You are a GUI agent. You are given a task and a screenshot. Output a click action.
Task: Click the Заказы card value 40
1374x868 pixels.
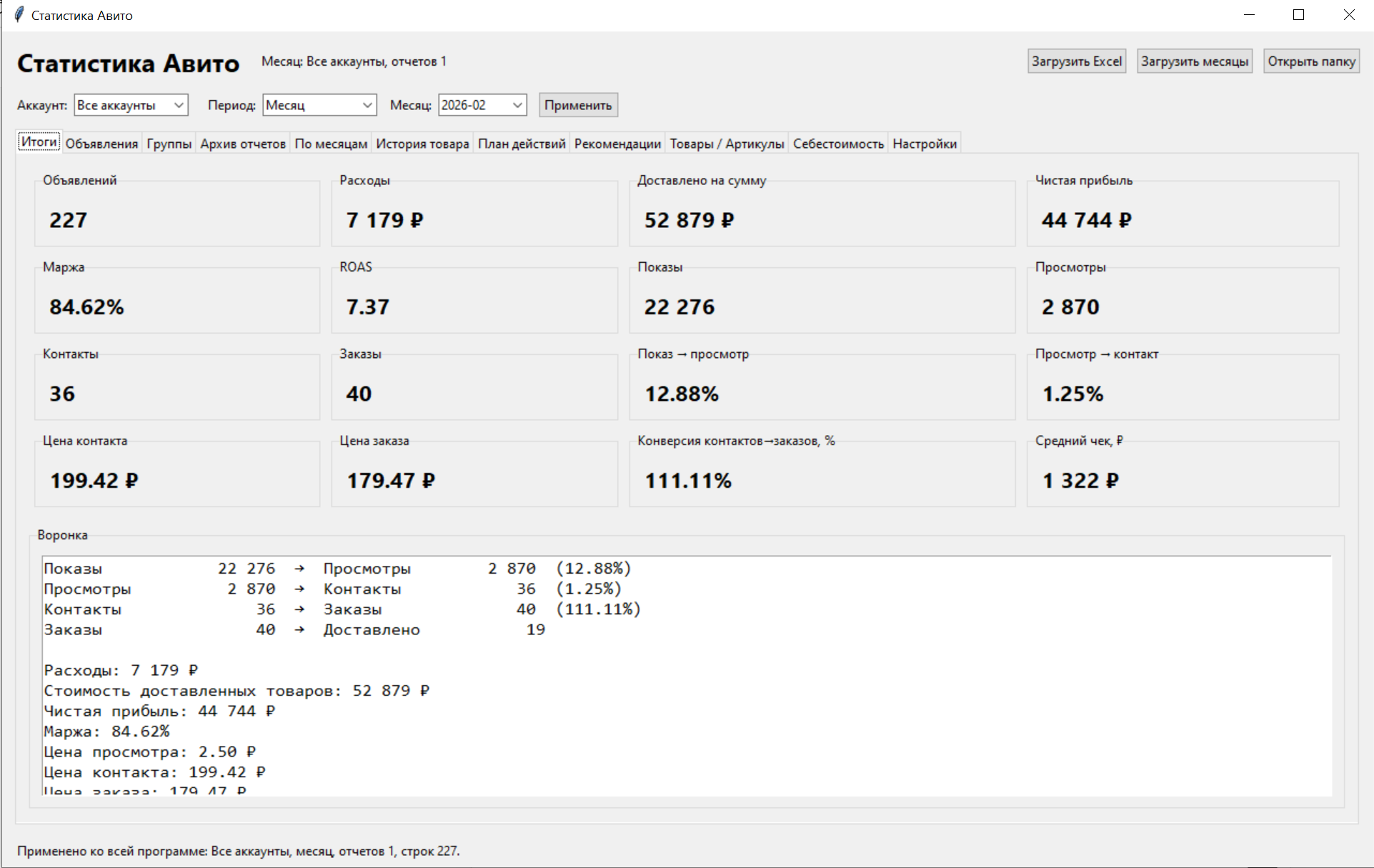pyautogui.click(x=359, y=394)
